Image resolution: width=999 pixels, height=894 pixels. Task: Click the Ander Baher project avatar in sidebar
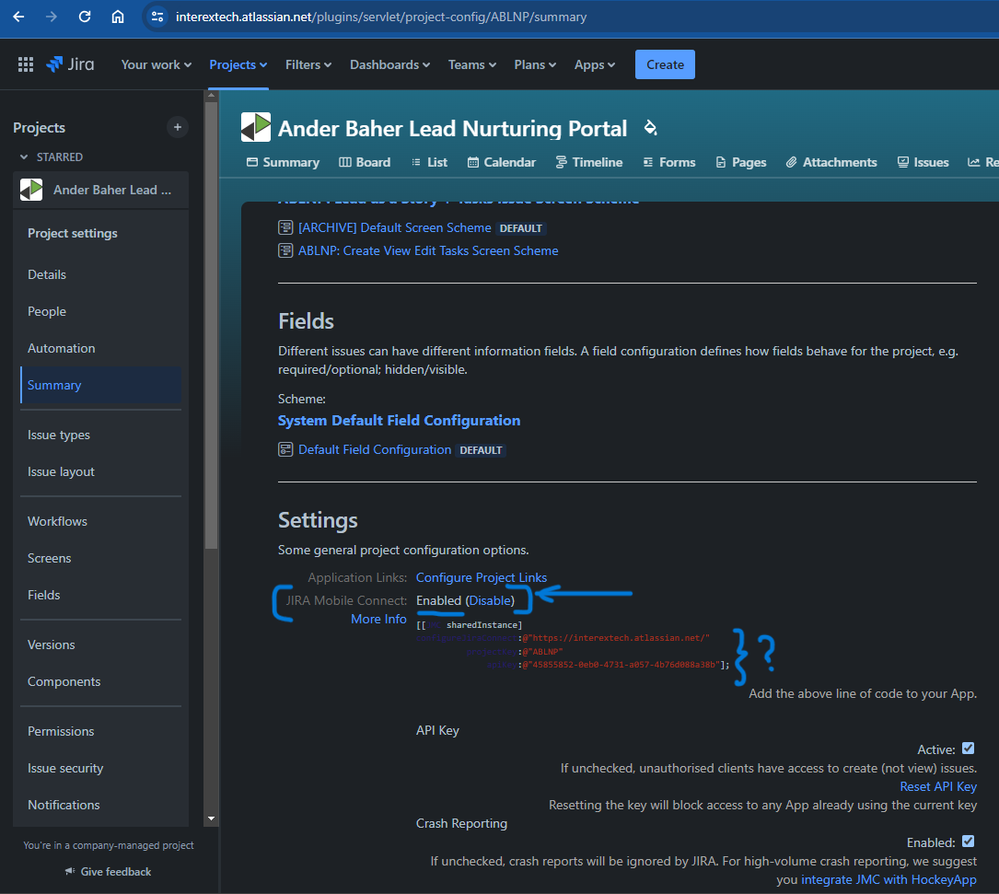[29, 189]
